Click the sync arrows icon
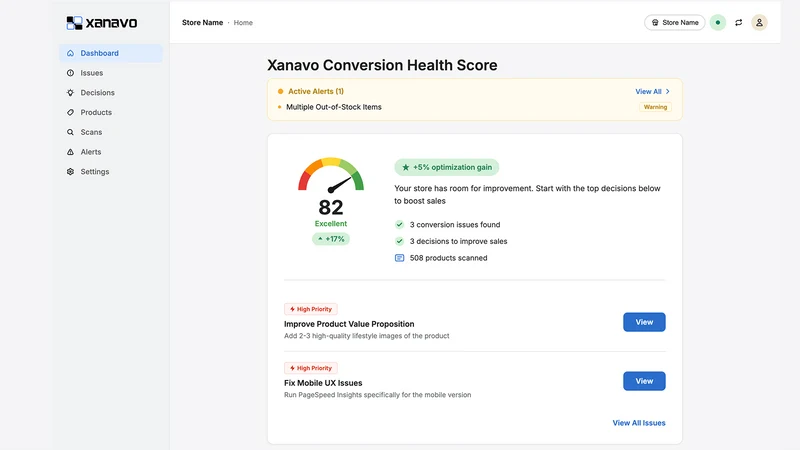The width and height of the screenshot is (800, 450). 738,22
